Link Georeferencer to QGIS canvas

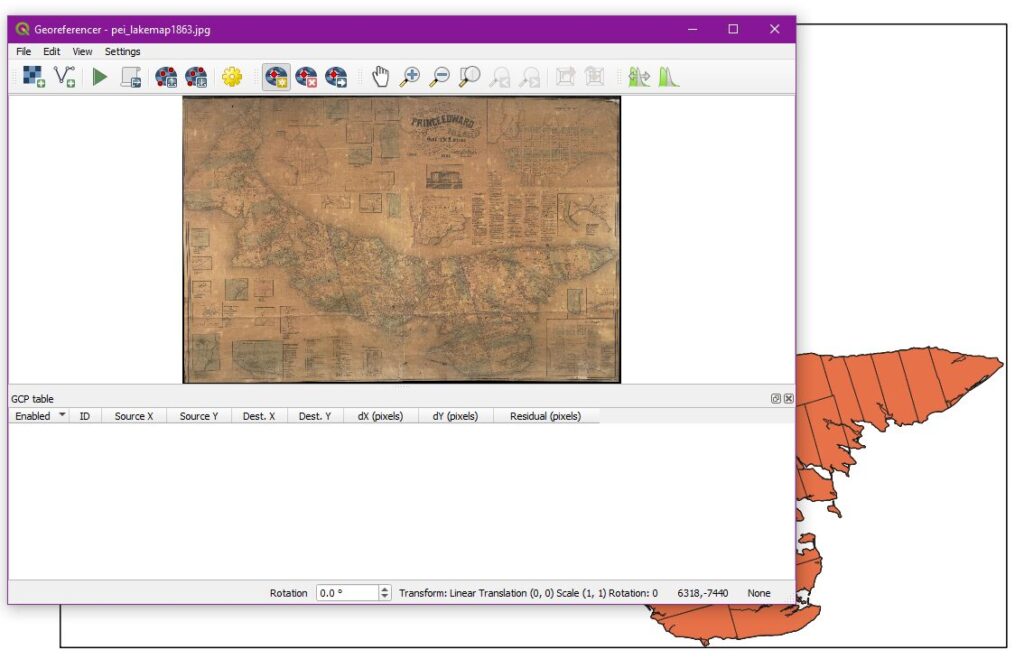[566, 77]
